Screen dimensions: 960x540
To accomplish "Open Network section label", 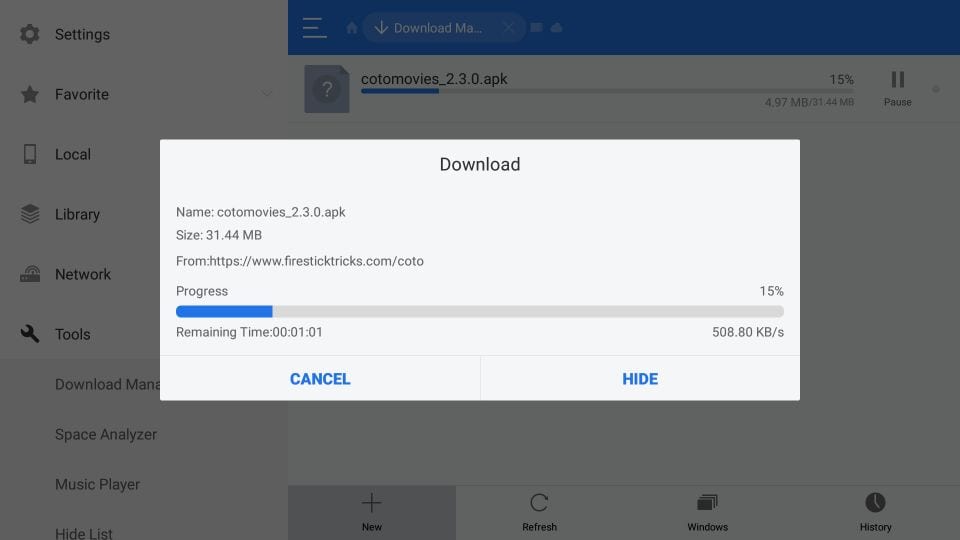I will [83, 274].
